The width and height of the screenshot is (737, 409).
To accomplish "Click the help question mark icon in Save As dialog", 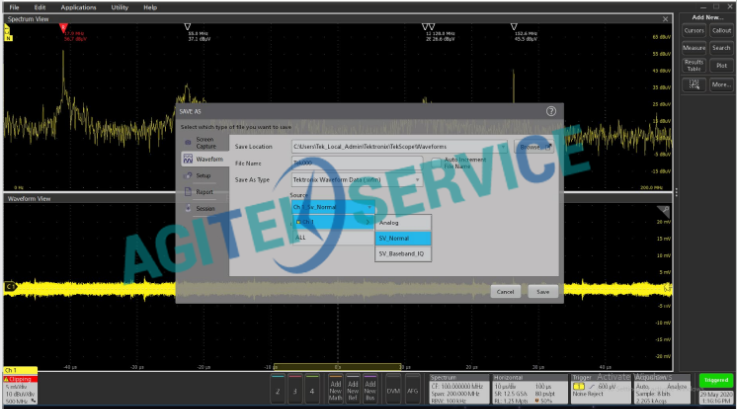I will (551, 111).
